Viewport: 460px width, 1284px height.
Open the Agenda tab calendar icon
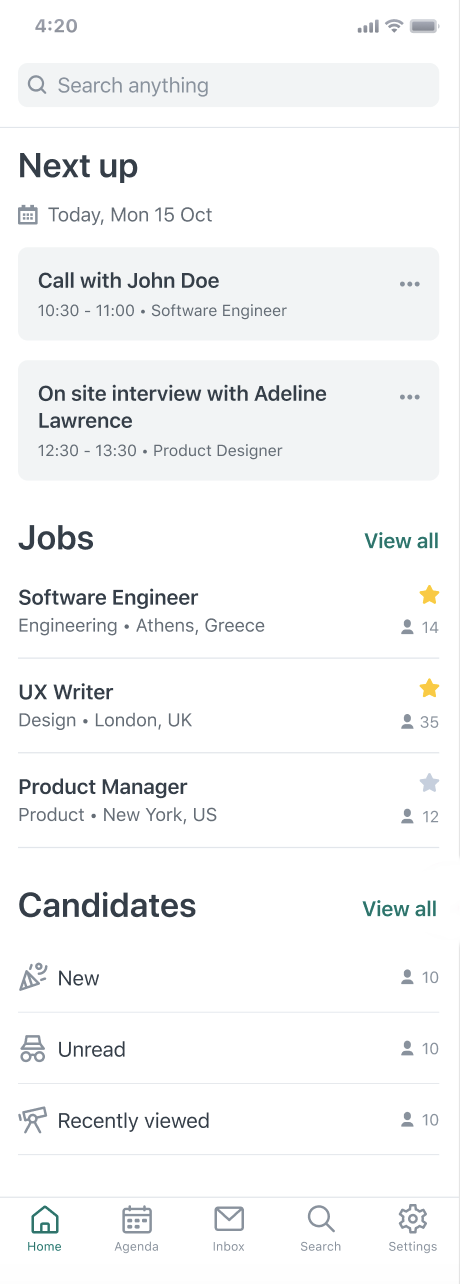tap(137, 1219)
